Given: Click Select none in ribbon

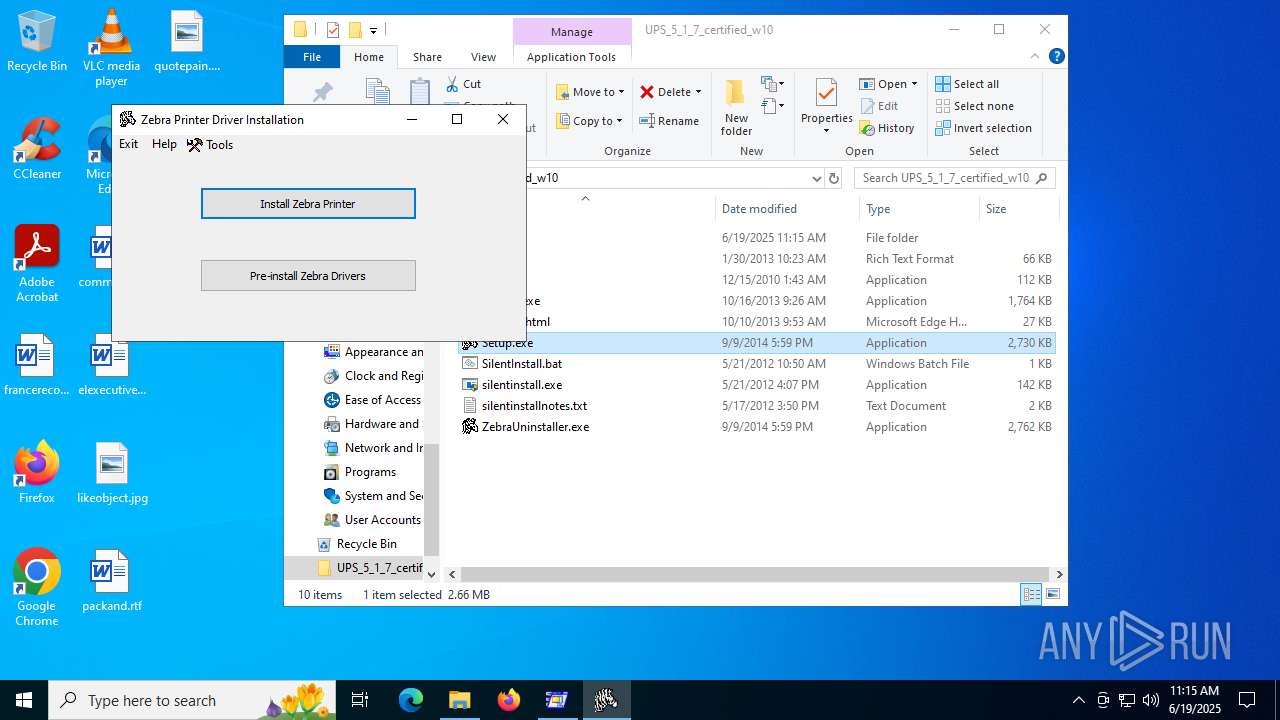Looking at the screenshot, I should tap(974, 106).
